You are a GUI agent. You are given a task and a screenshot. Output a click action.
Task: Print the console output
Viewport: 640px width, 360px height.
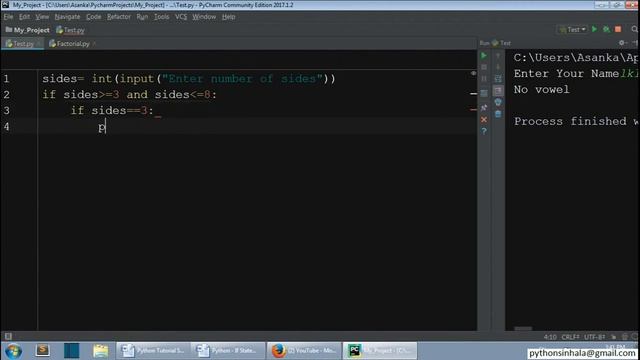point(498,102)
